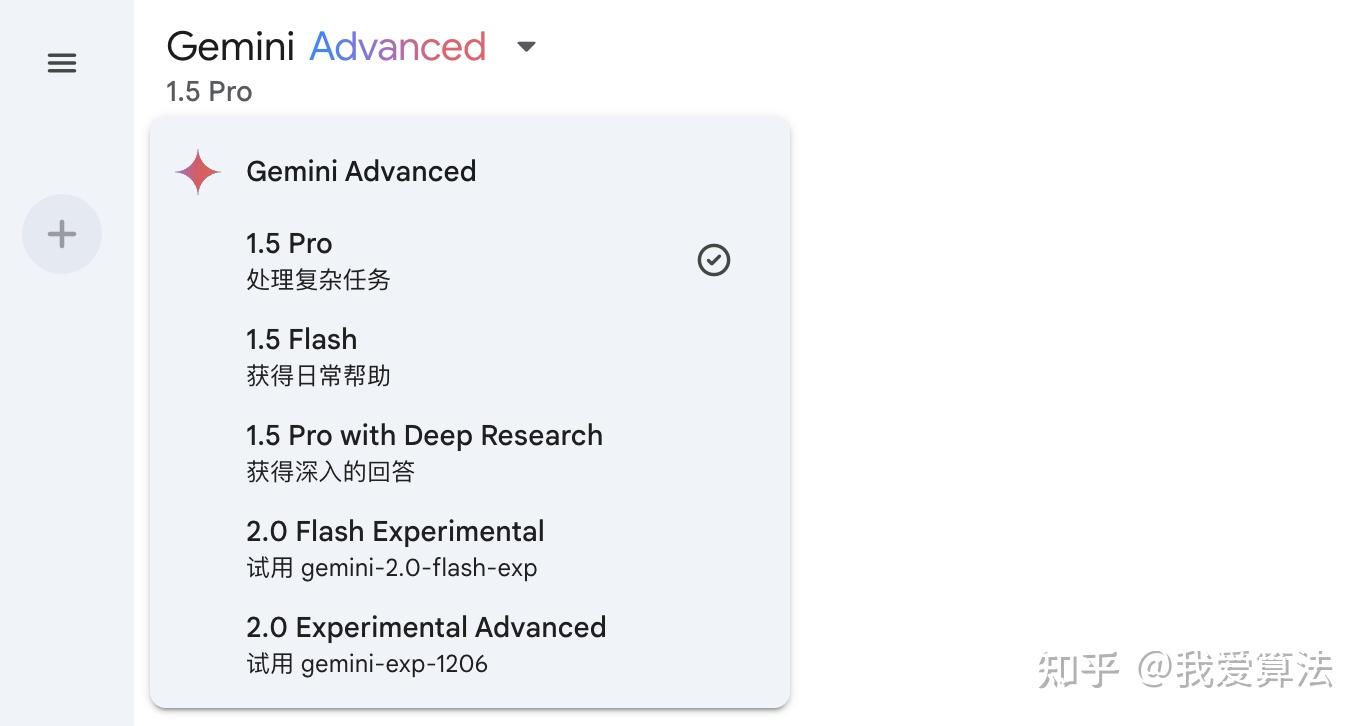Choose 1.5 Pro with Deep Research
This screenshot has height=726, width=1368.
tap(424, 435)
